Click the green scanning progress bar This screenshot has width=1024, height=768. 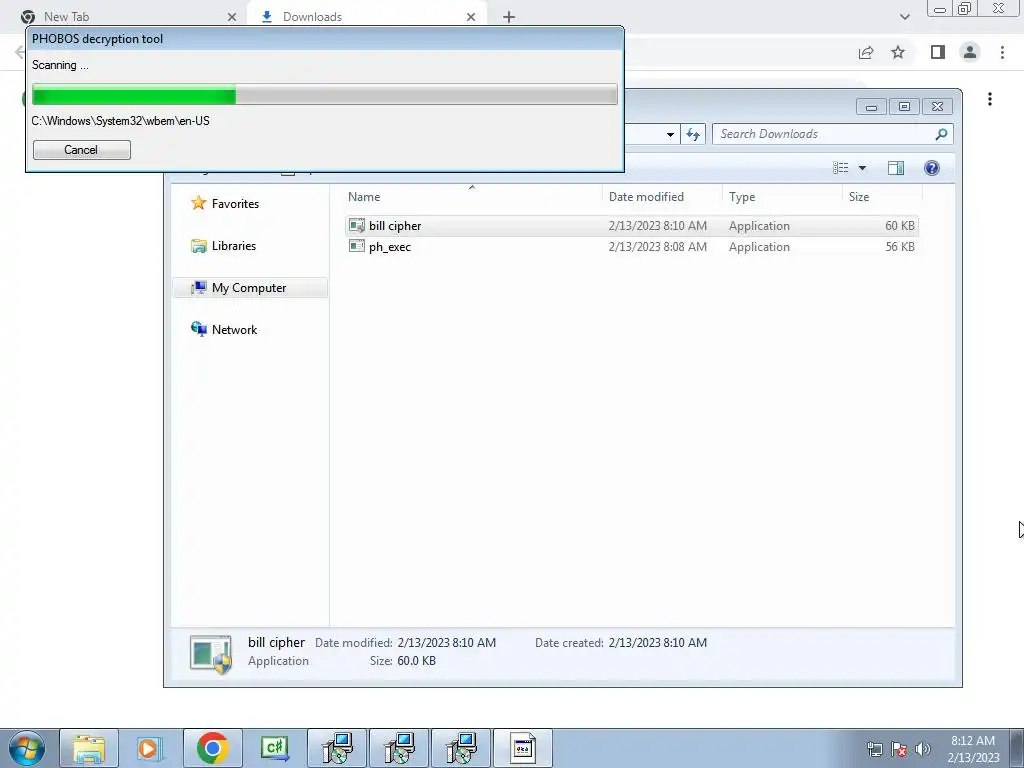click(325, 94)
